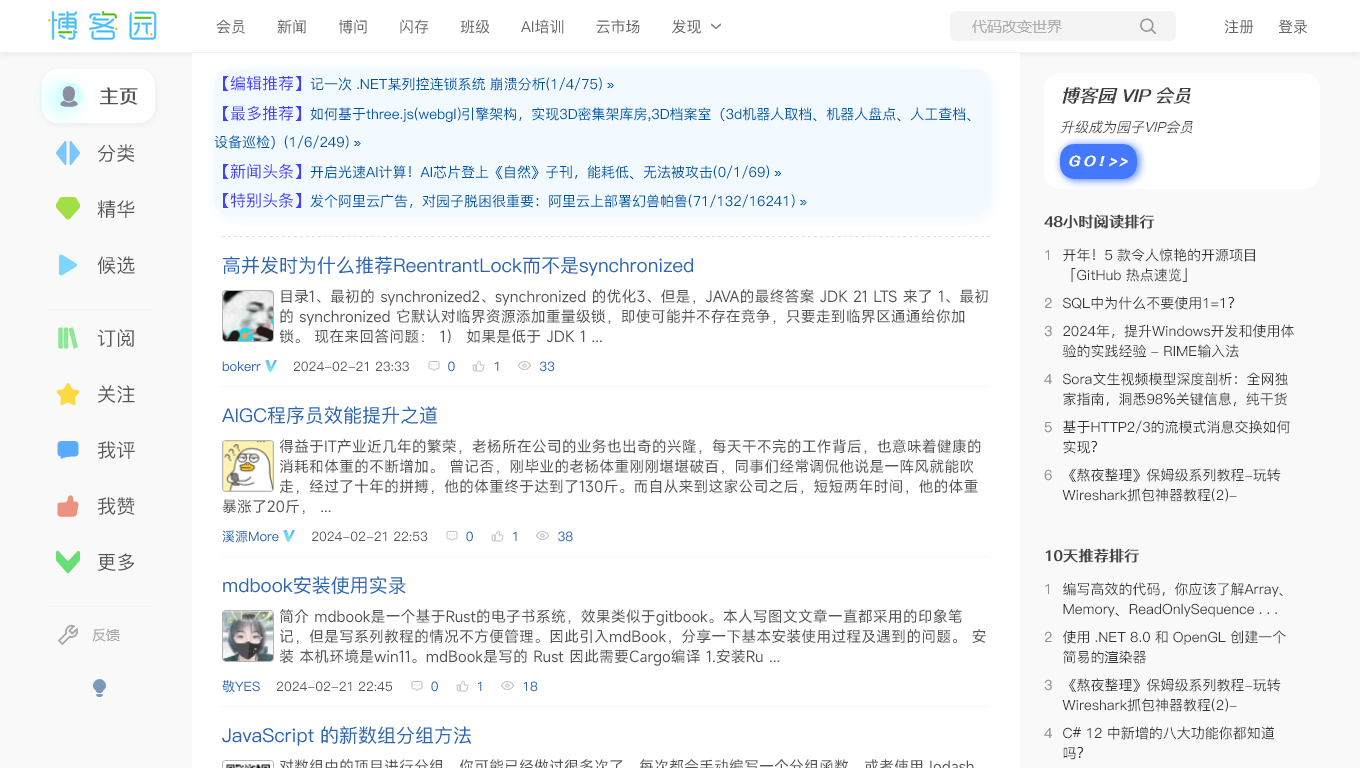Open the 博客园 logo homepage
This screenshot has height=768, width=1360.
tap(103, 26)
